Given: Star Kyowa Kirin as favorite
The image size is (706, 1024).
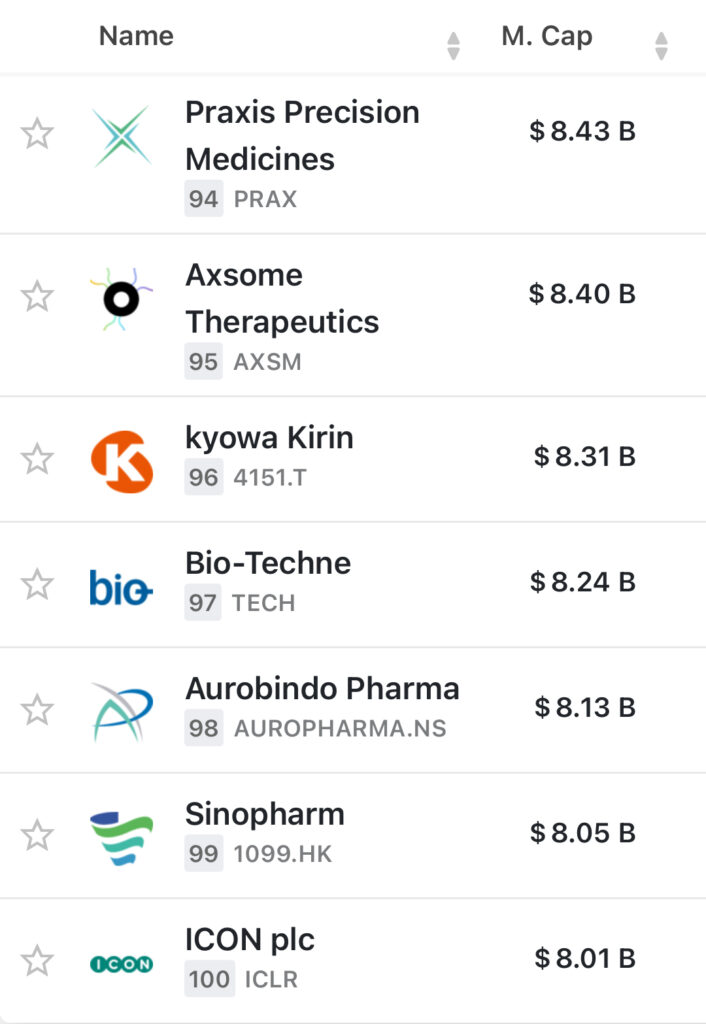Looking at the screenshot, I should (x=37, y=459).
